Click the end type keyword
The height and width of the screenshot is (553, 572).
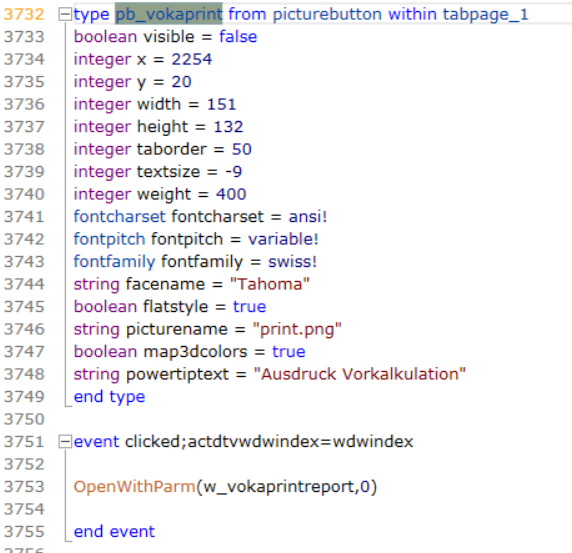109,397
